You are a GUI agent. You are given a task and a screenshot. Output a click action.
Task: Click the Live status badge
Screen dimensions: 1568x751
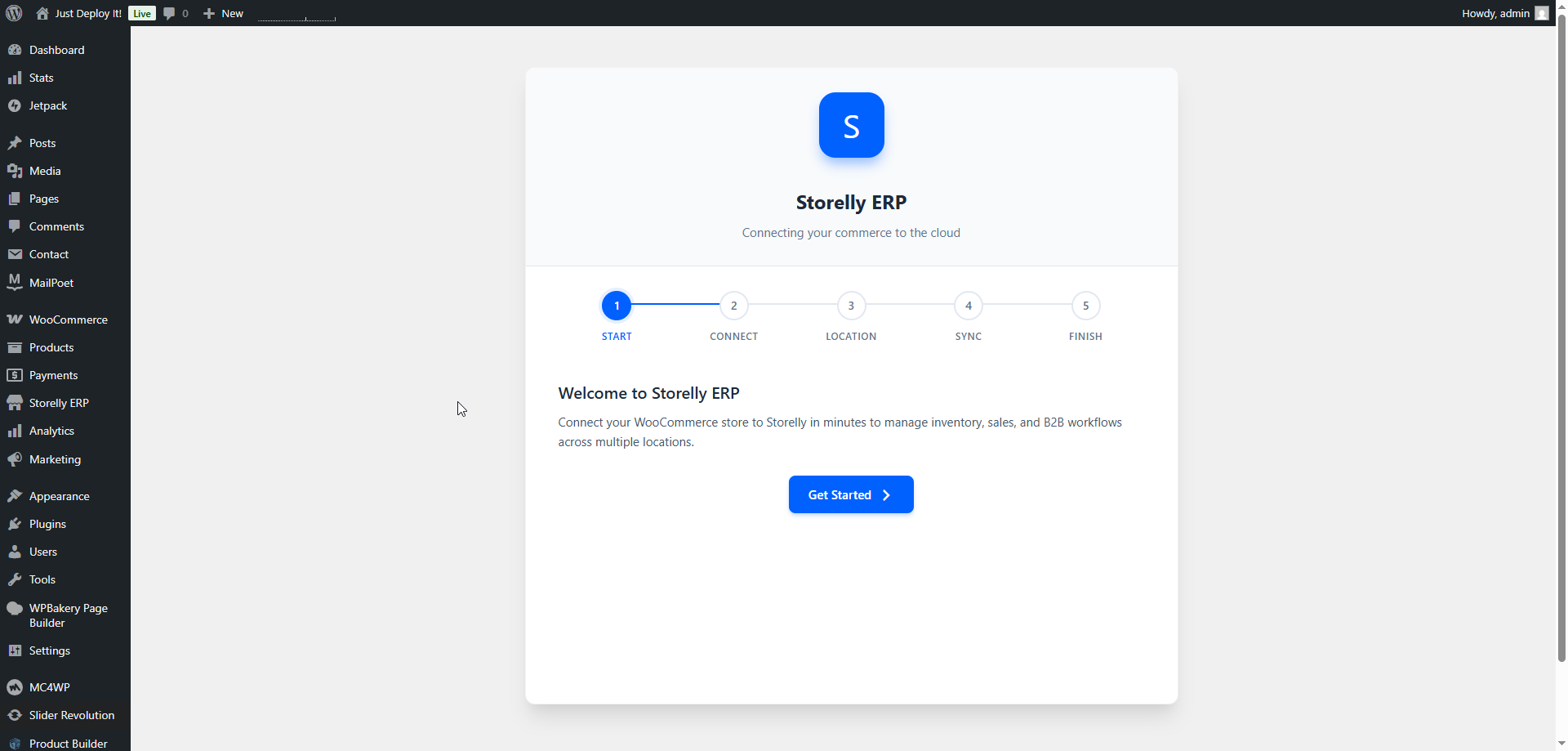pyautogui.click(x=142, y=14)
